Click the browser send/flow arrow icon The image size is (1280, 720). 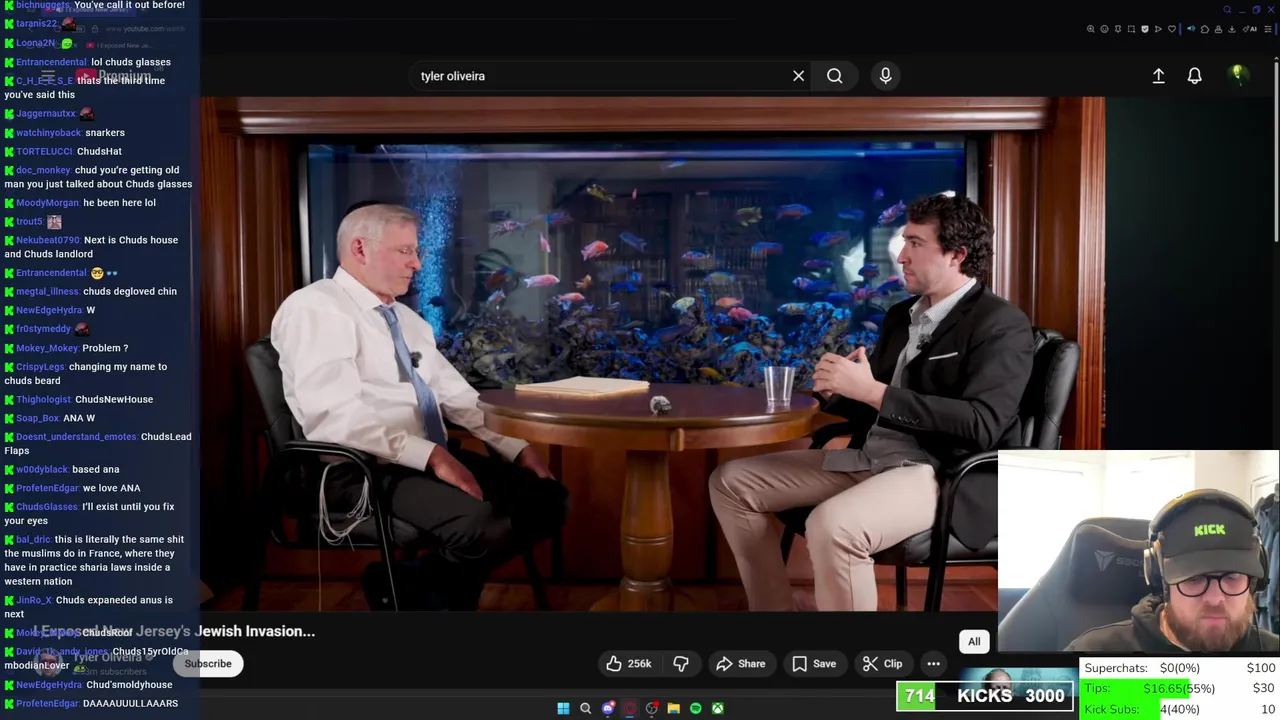[1158, 29]
